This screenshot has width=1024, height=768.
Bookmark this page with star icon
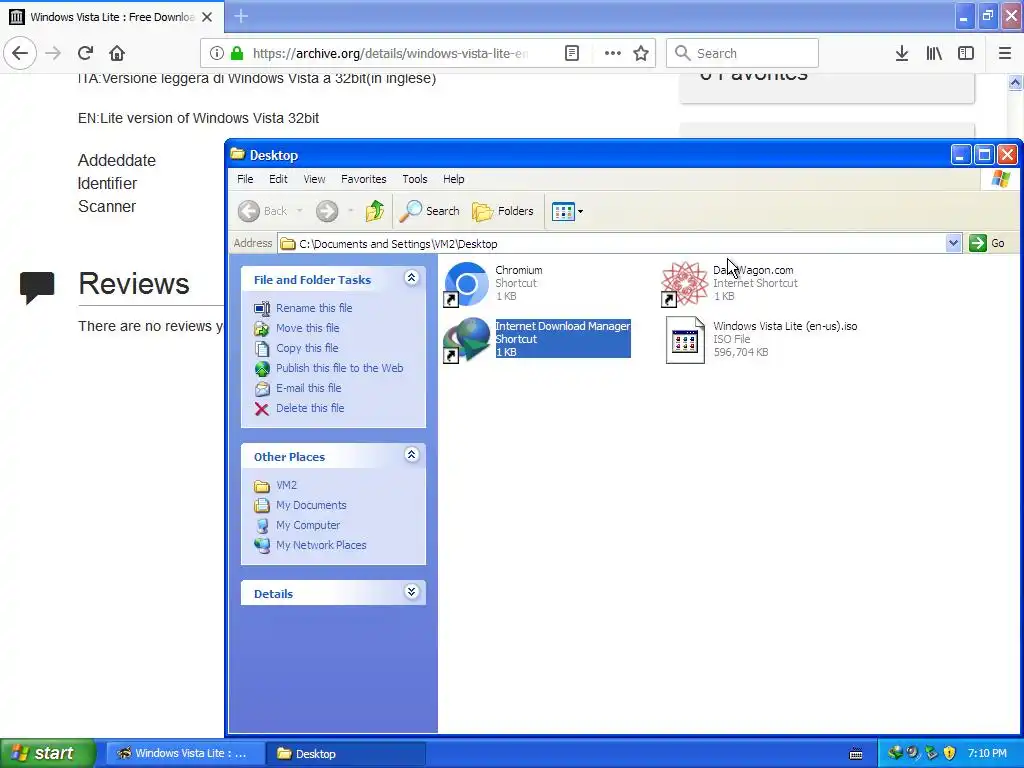click(641, 53)
